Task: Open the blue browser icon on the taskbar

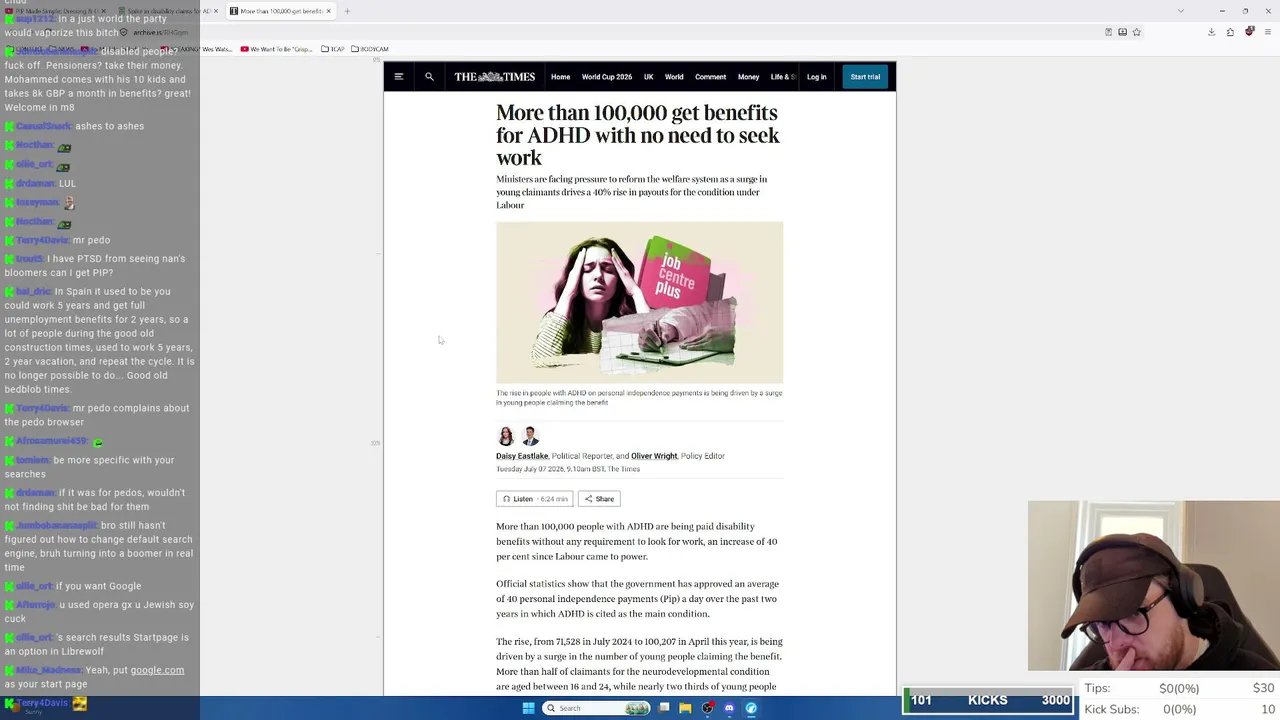Action: 751,708
